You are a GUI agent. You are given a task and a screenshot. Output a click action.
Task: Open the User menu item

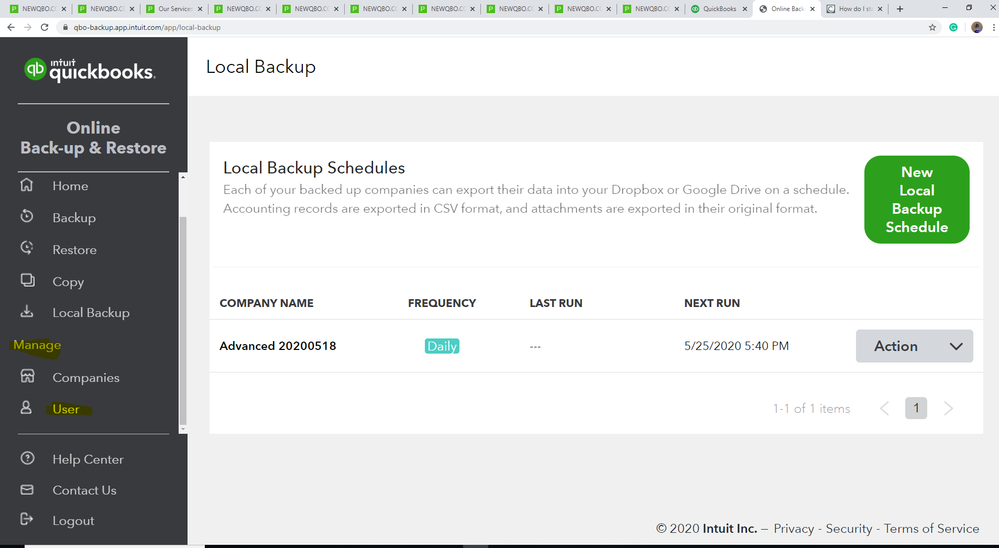(x=66, y=409)
